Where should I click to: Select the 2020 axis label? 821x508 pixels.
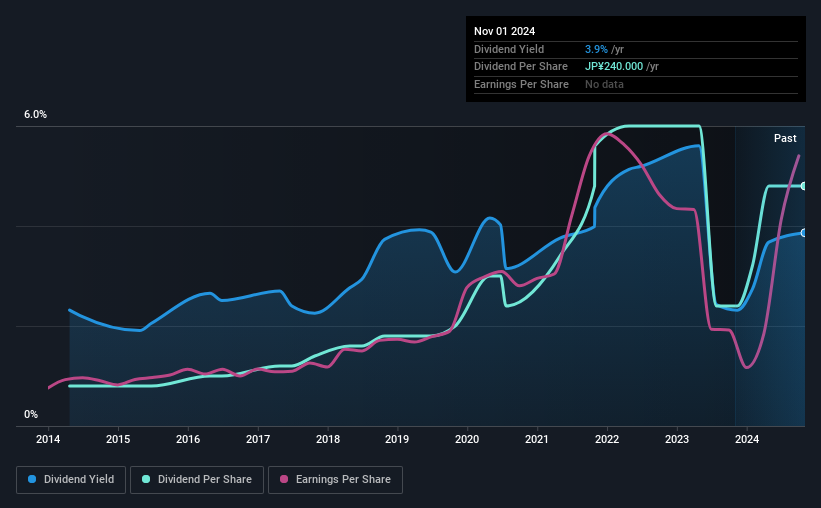point(467,439)
